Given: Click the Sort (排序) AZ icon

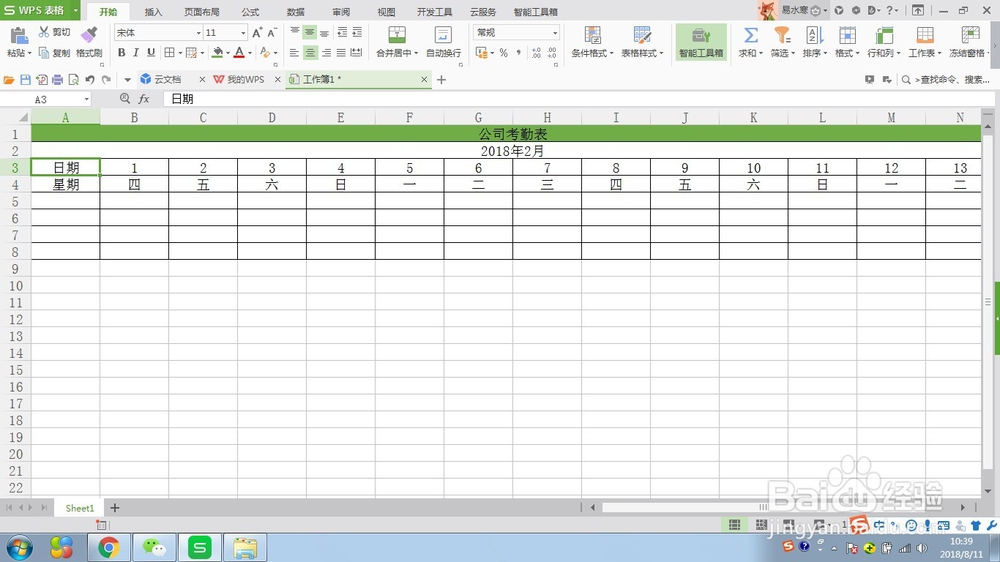Looking at the screenshot, I should [x=814, y=35].
